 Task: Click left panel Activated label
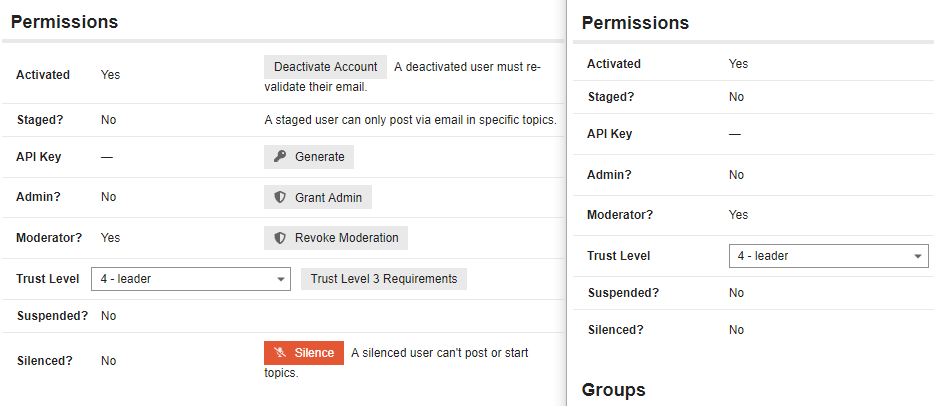point(43,75)
